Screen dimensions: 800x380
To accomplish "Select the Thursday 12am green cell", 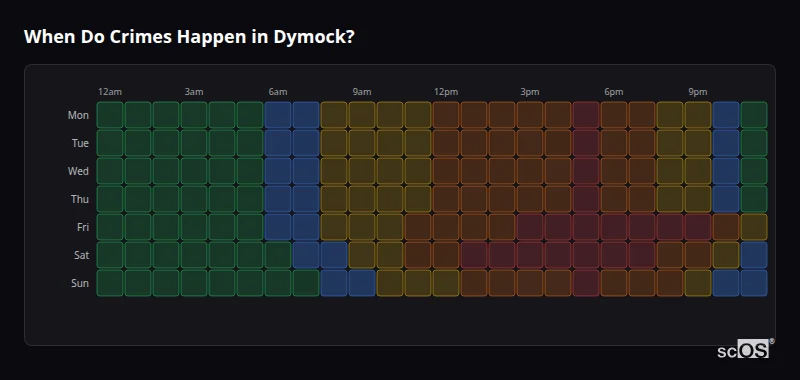I will click(110, 199).
